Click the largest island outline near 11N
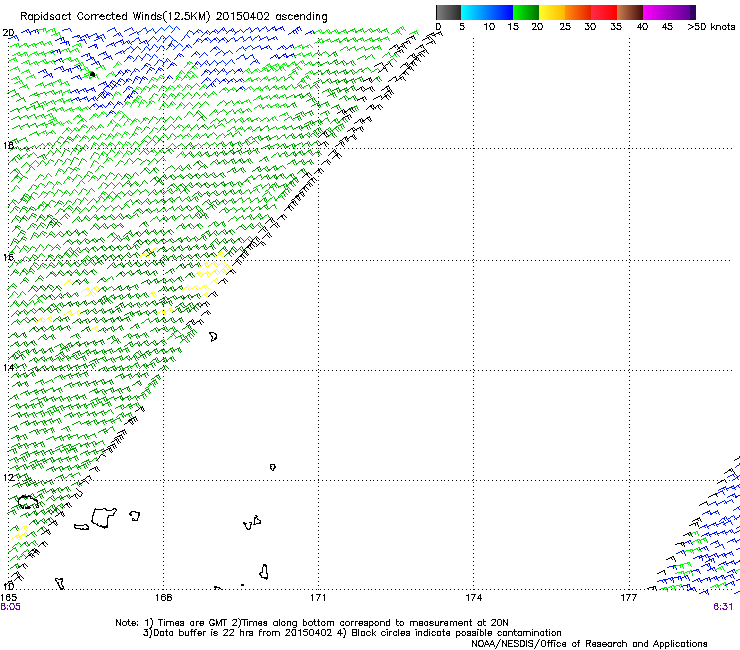 point(104,518)
